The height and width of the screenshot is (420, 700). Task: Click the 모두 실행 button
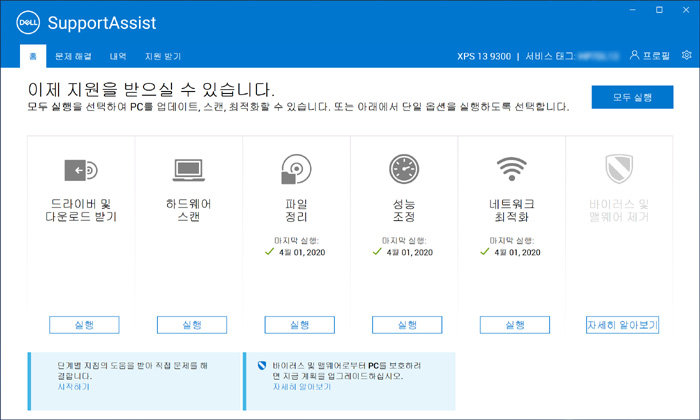(x=632, y=97)
